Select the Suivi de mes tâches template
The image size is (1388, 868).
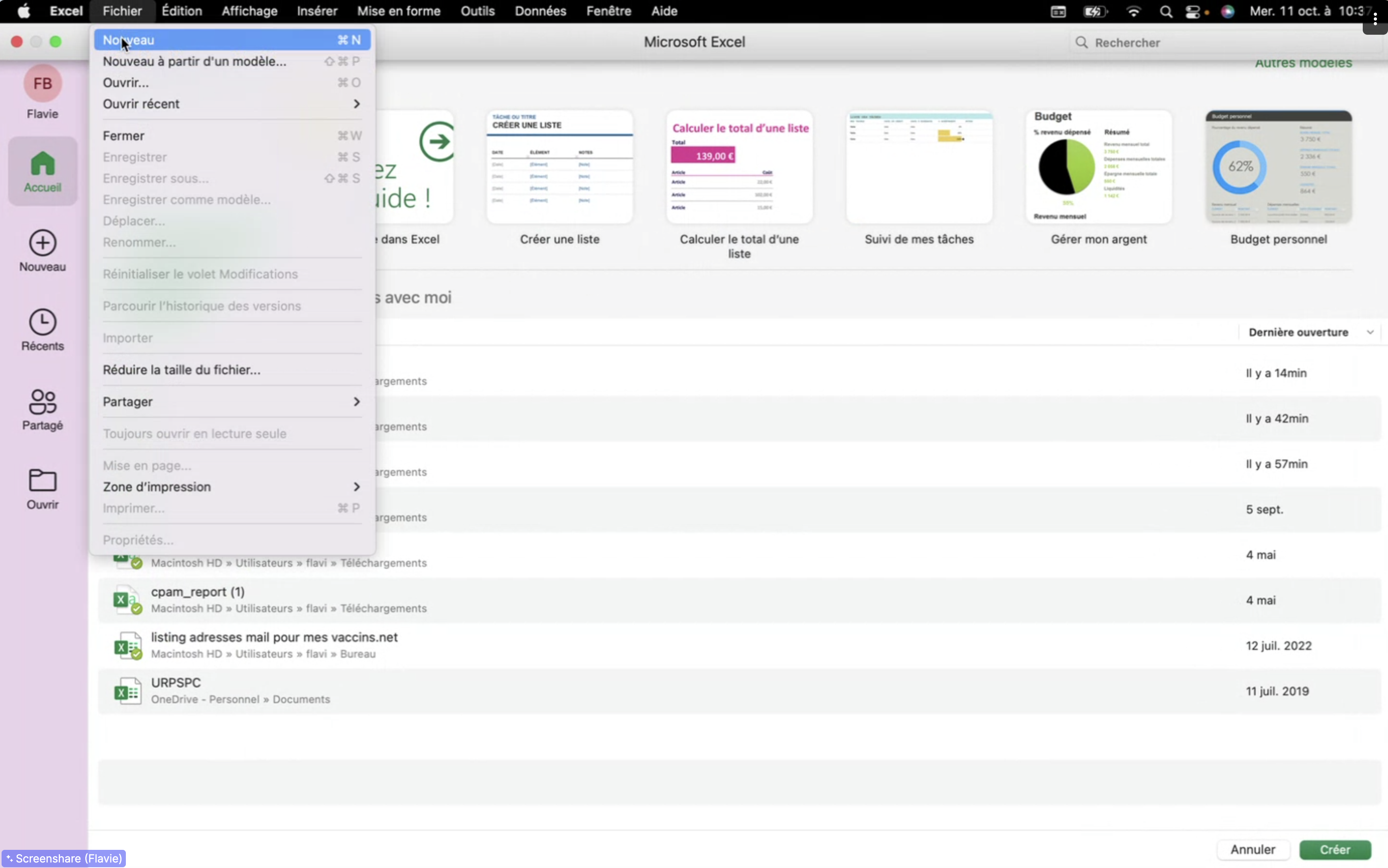[919, 179]
